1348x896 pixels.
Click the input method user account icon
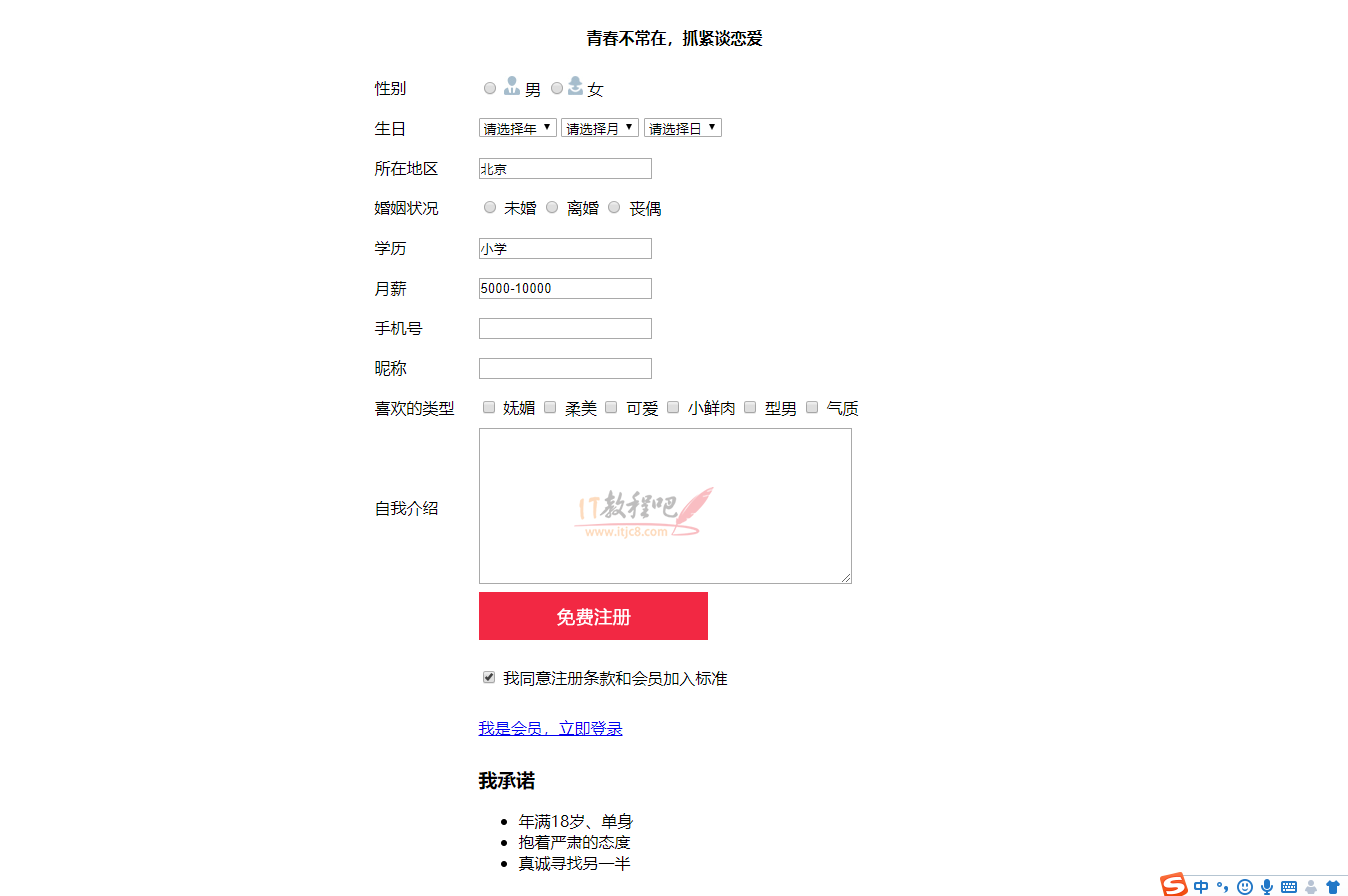tap(1311, 886)
